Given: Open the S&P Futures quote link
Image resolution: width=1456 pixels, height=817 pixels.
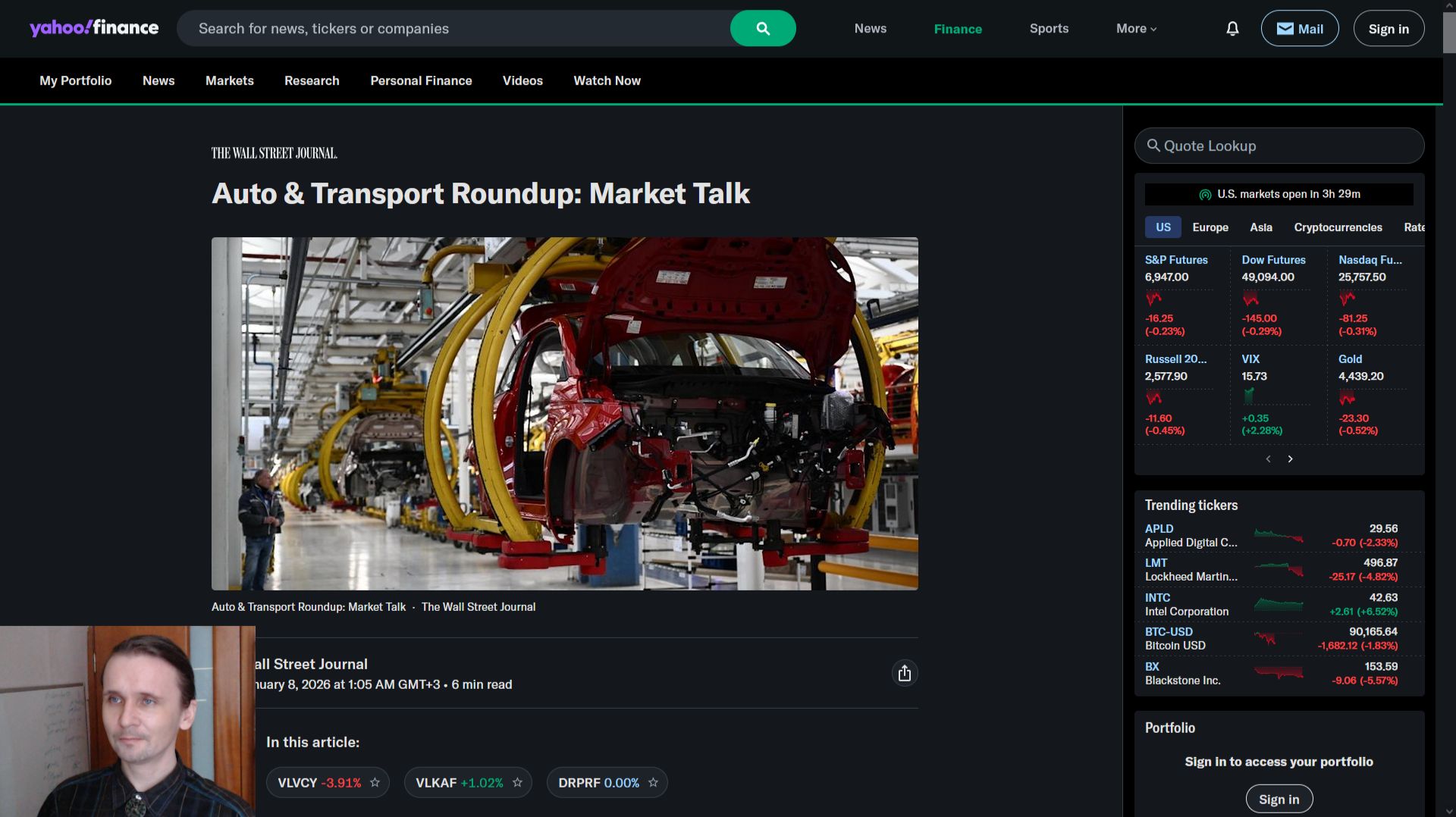Looking at the screenshot, I should tap(1176, 260).
